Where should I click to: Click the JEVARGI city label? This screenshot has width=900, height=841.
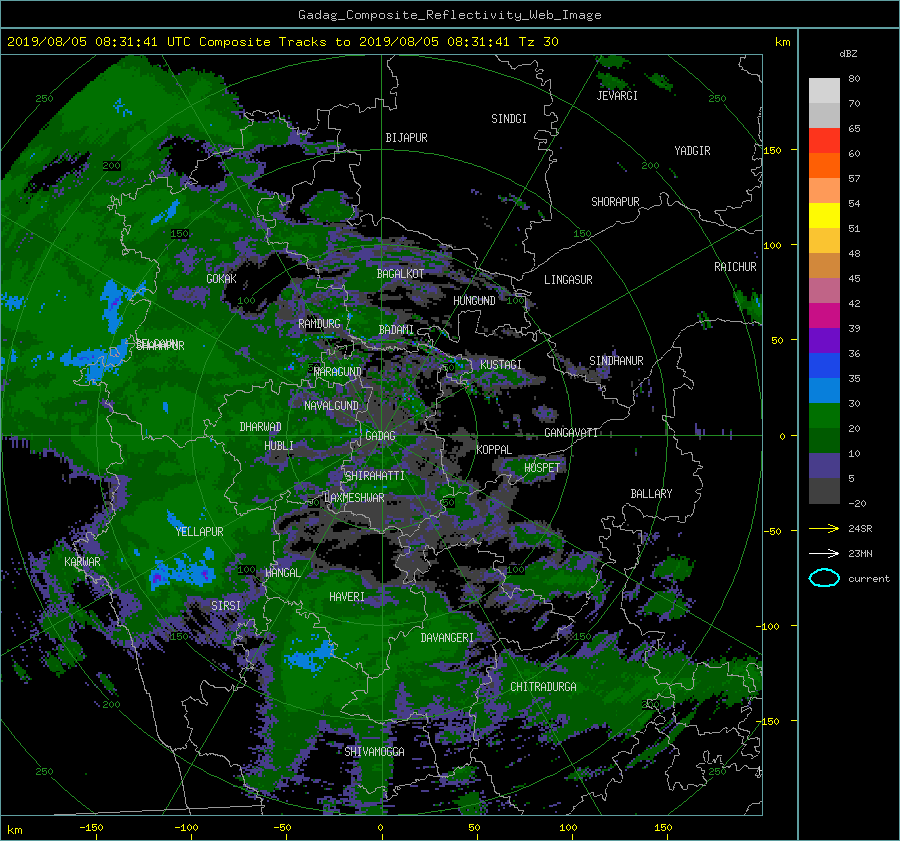pyautogui.click(x=617, y=96)
